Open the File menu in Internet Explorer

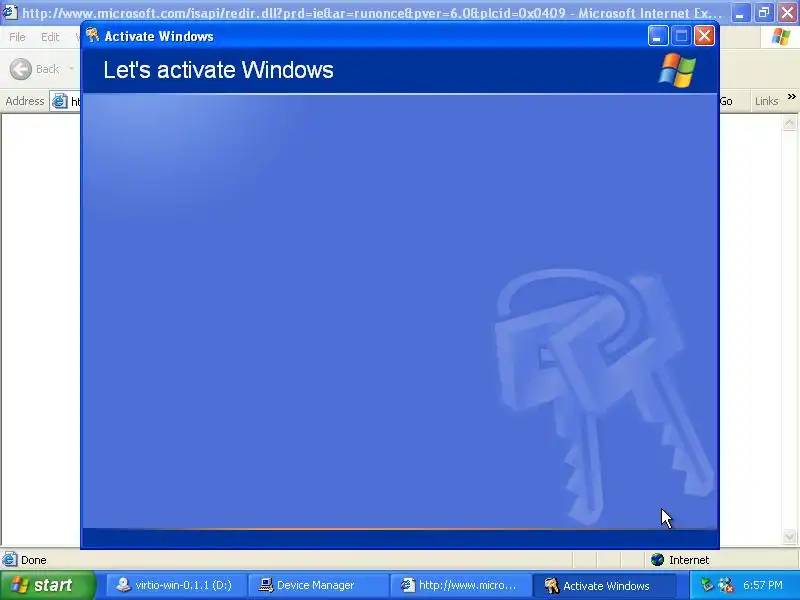[17, 37]
